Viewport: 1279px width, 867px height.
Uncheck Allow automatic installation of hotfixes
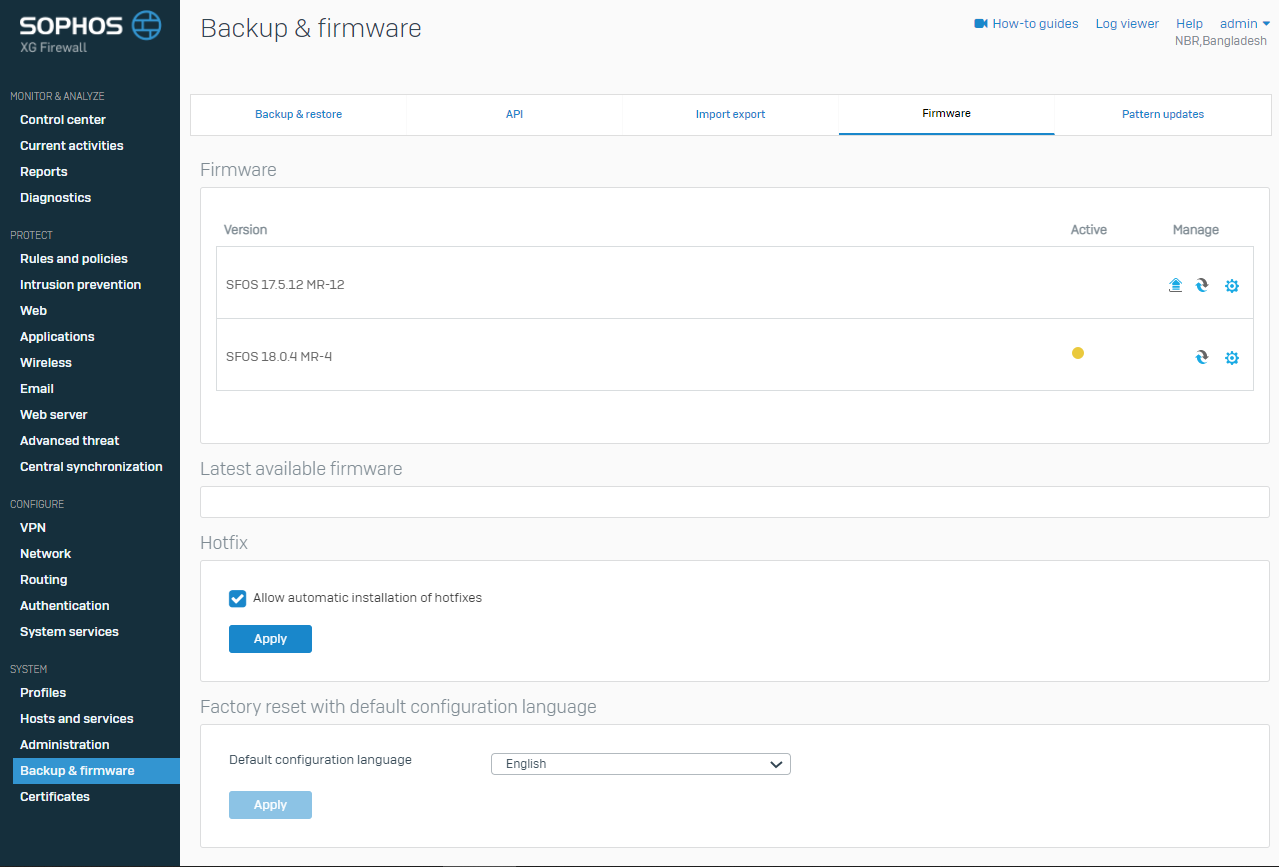pos(238,598)
